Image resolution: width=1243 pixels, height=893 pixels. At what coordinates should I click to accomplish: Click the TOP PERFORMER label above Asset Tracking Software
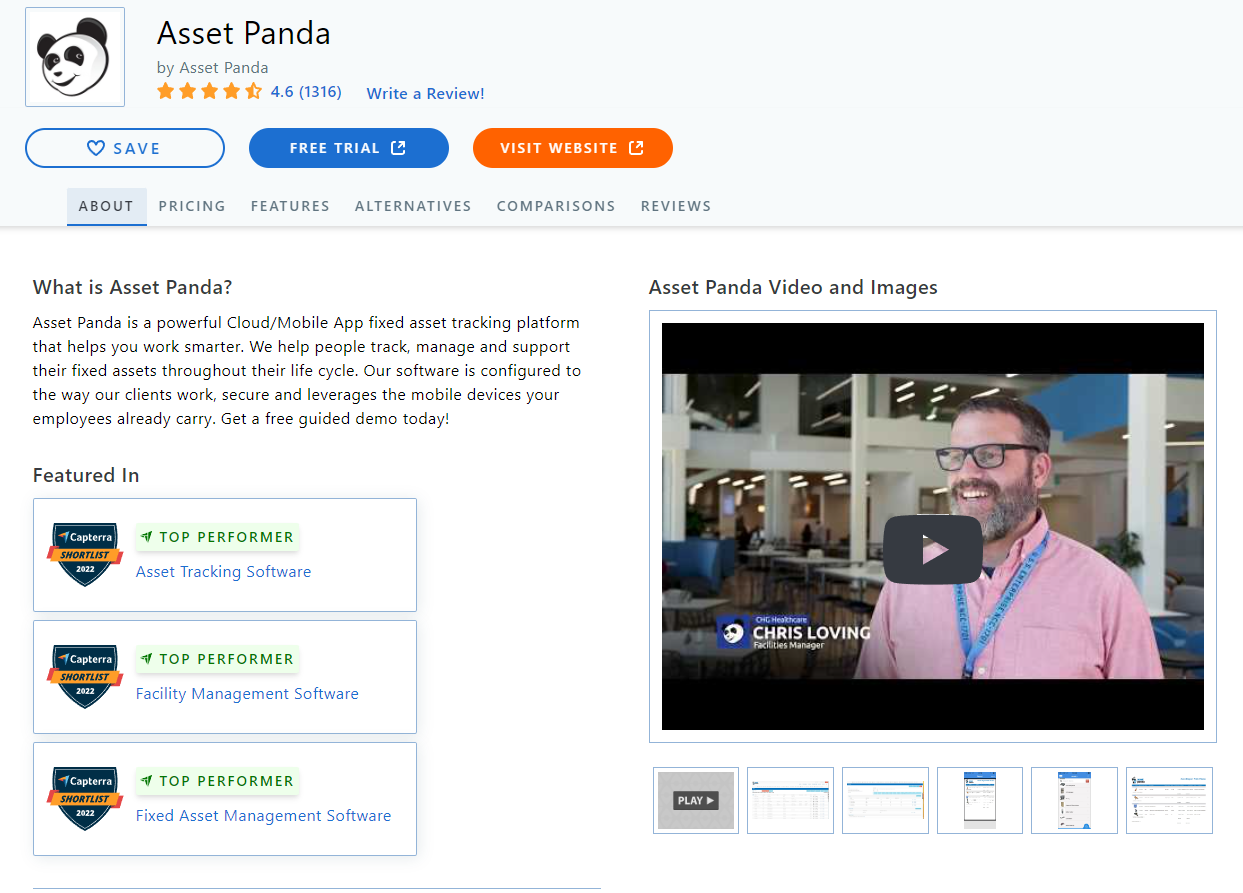click(218, 537)
